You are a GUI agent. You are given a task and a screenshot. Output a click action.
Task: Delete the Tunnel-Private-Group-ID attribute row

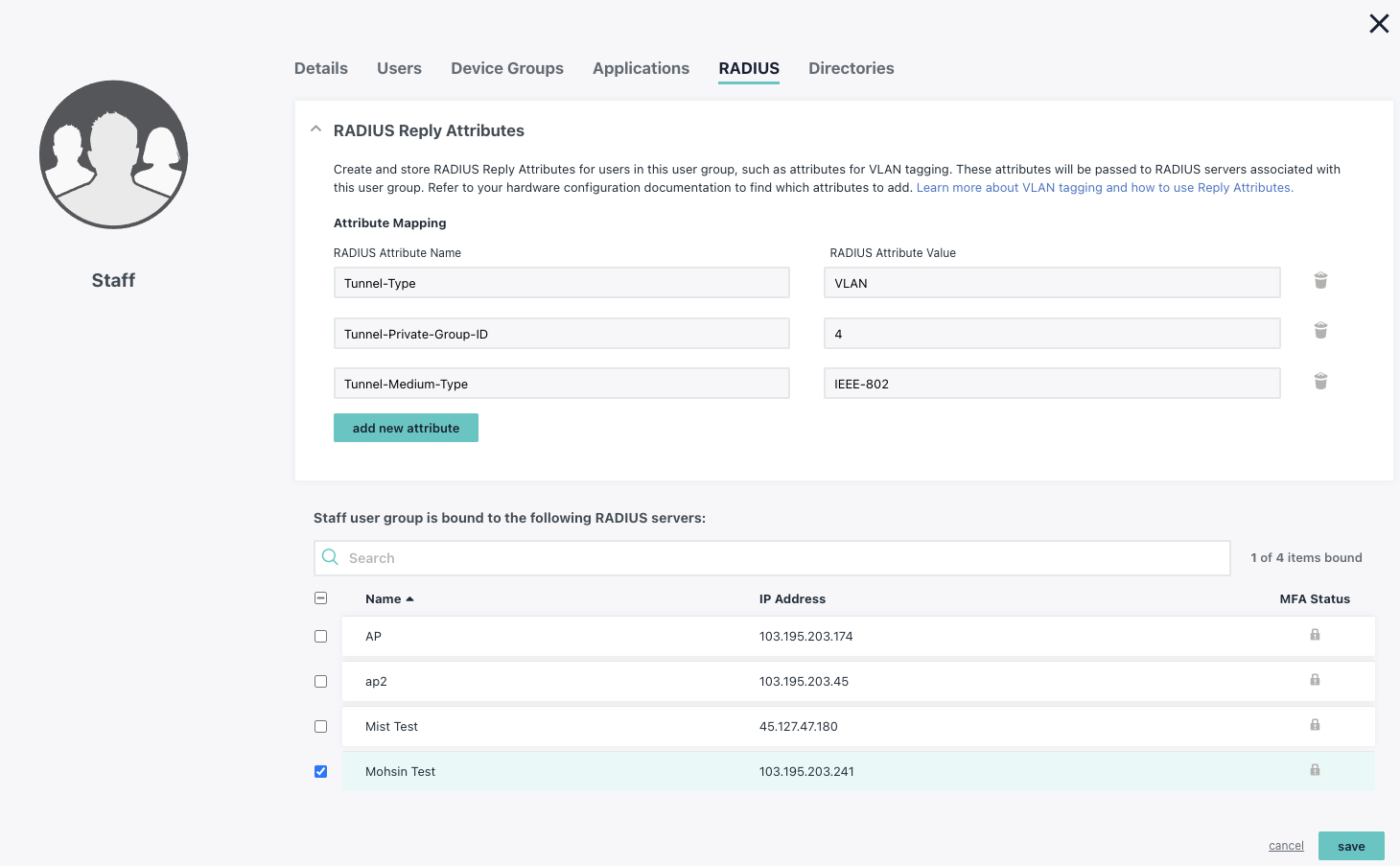tap(1320, 331)
